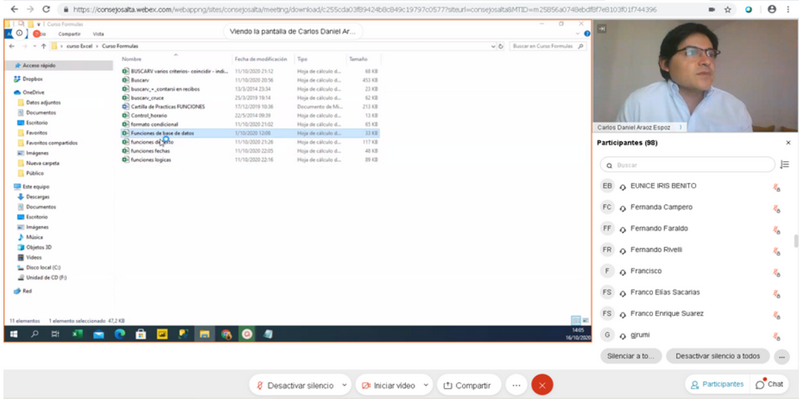The height and width of the screenshot is (399, 800).
Task: Start your camera with Iniciar vídeo
Action: 388,385
